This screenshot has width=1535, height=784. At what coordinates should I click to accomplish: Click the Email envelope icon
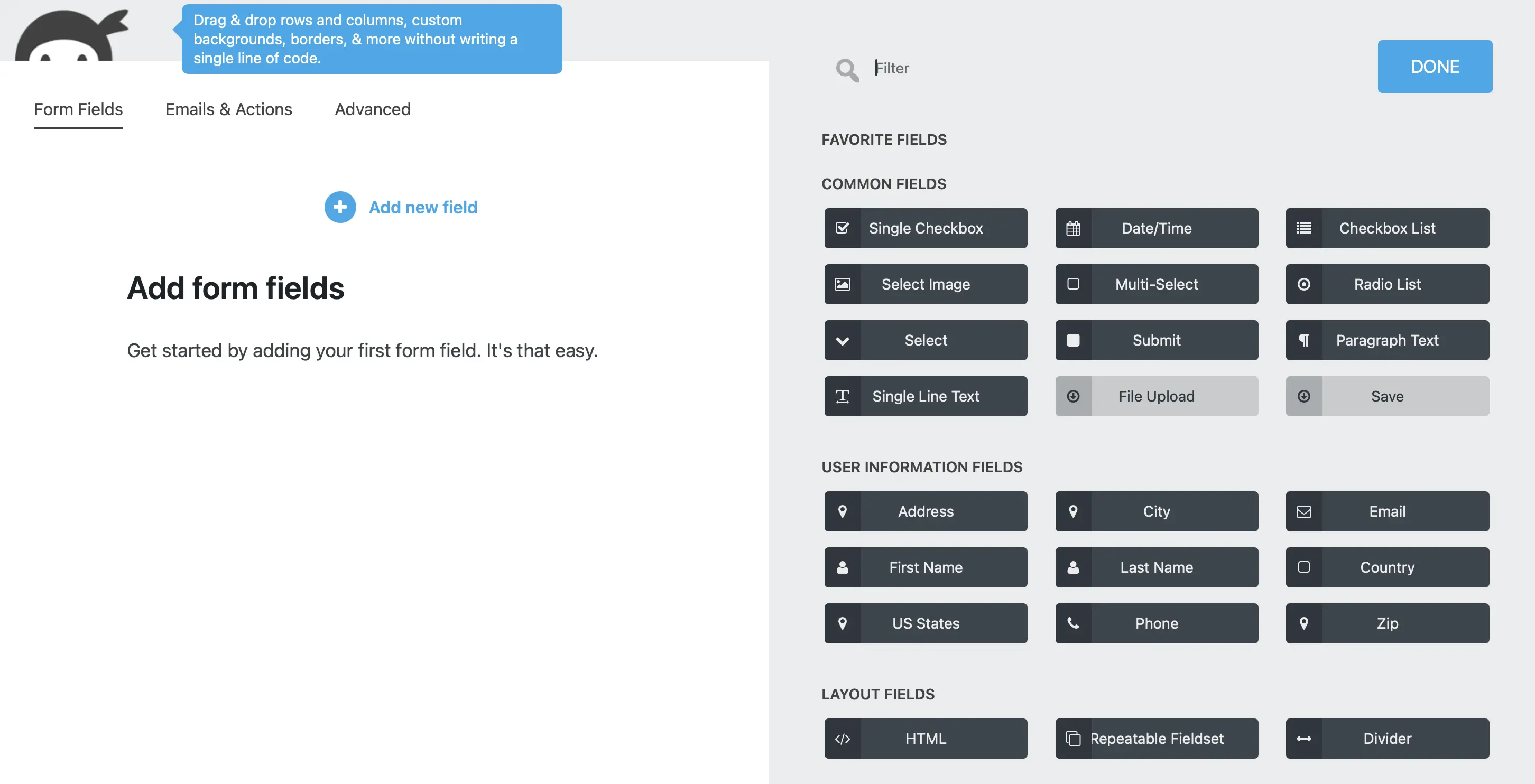pyautogui.click(x=1305, y=511)
